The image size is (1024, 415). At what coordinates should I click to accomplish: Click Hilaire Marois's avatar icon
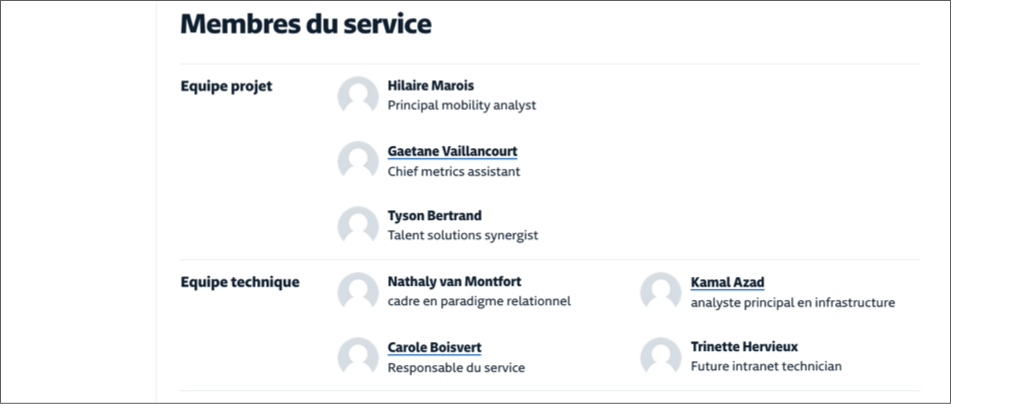[x=358, y=95]
